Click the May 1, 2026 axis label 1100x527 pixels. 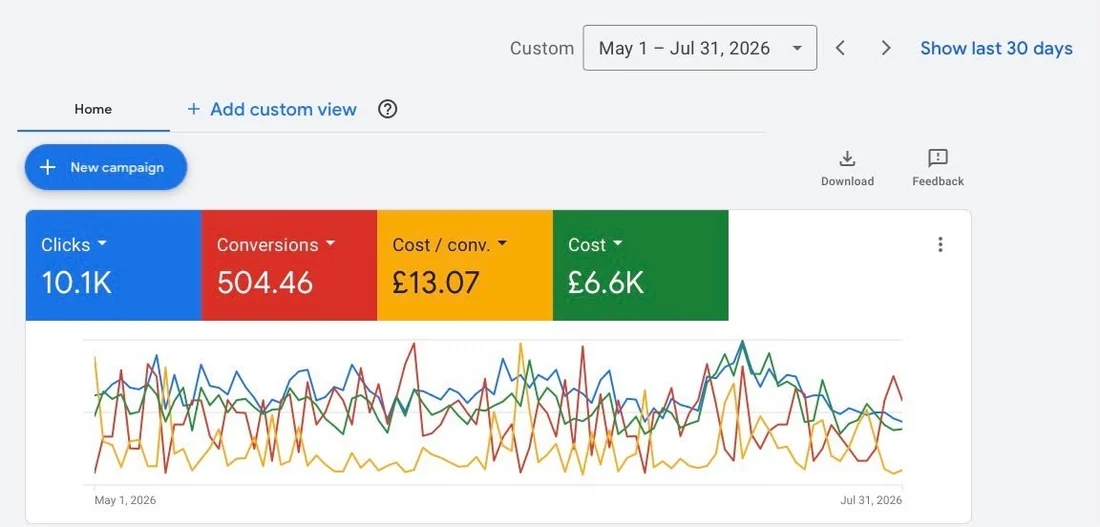click(x=125, y=500)
